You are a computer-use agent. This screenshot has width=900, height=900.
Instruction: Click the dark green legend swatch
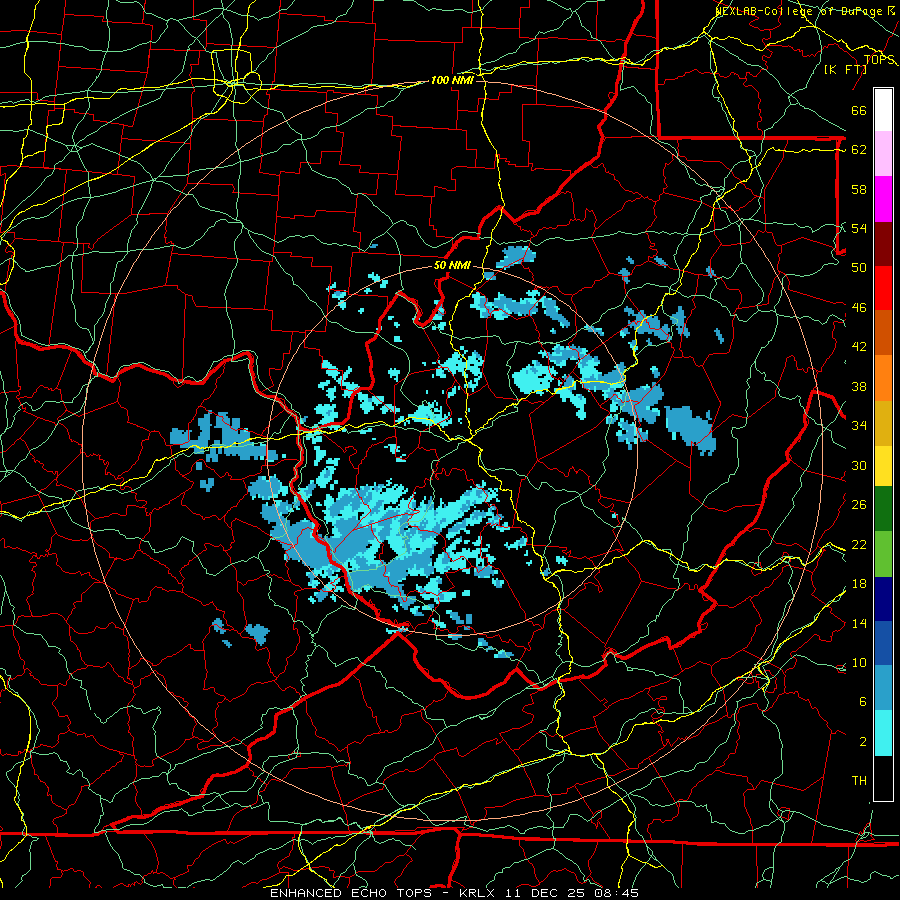883,509
